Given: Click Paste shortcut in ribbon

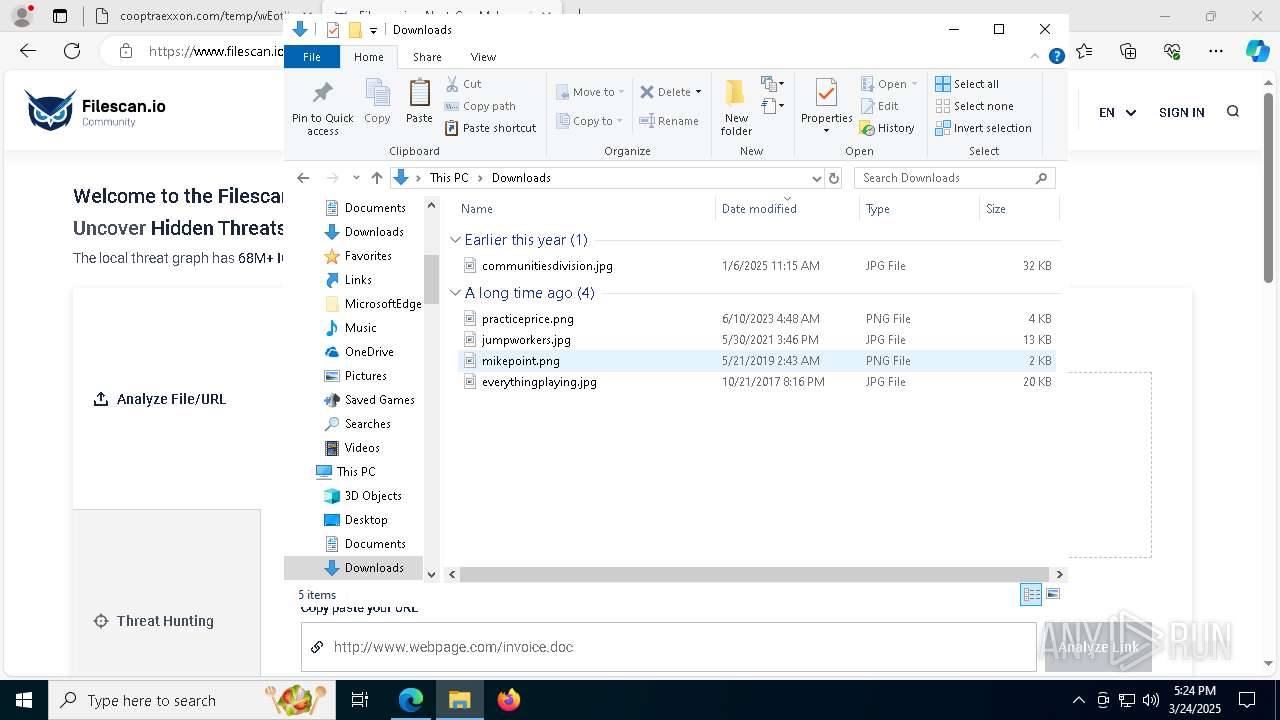Looking at the screenshot, I should pyautogui.click(x=490, y=128).
